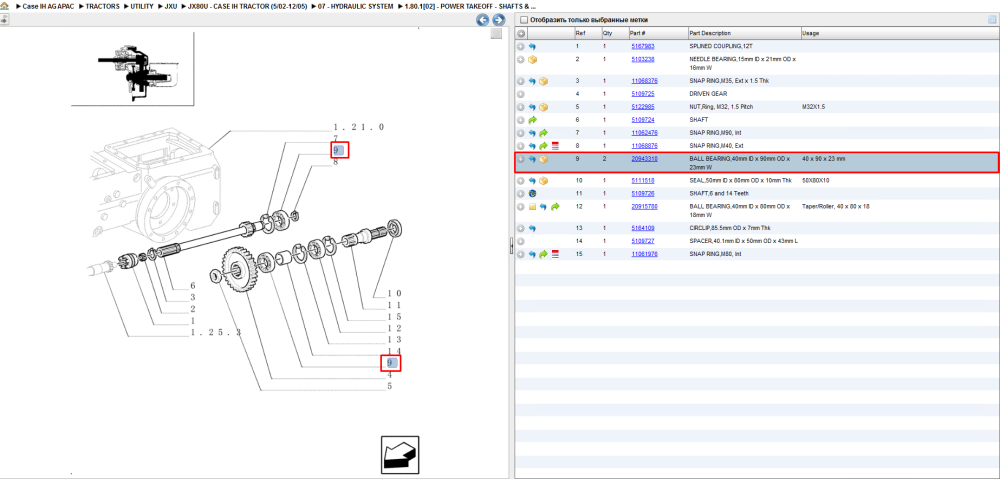The height and width of the screenshot is (479, 1000).
Task: Click plus icon for SPACER row
Action: 521,241
